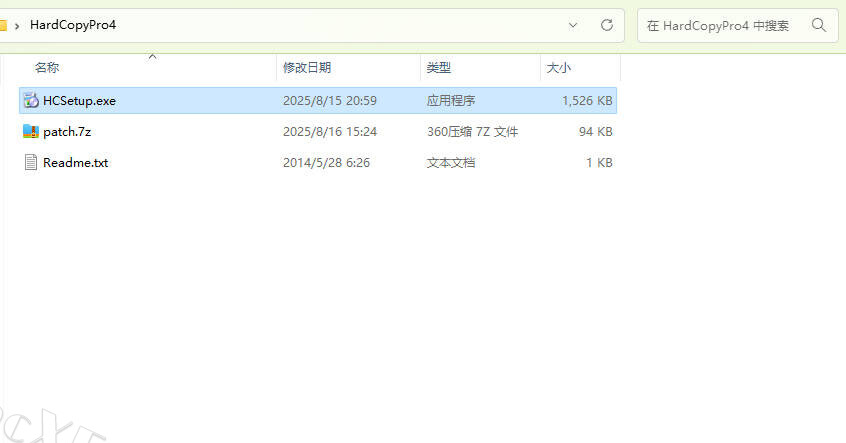This screenshot has width=846, height=443.
Task: Click the 360压缩 7Z 文件 type cell
Action: coord(472,132)
